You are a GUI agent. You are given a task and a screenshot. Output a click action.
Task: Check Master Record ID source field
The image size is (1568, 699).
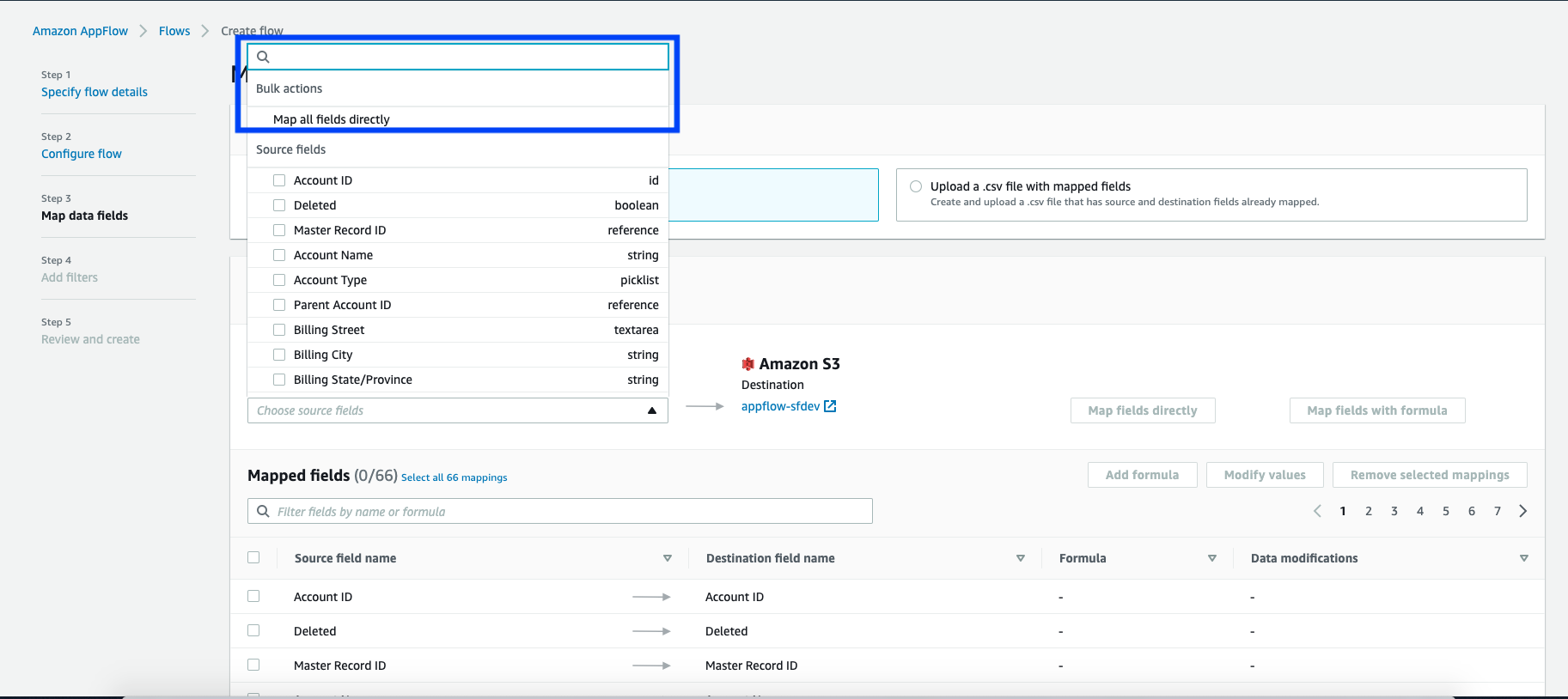279,230
